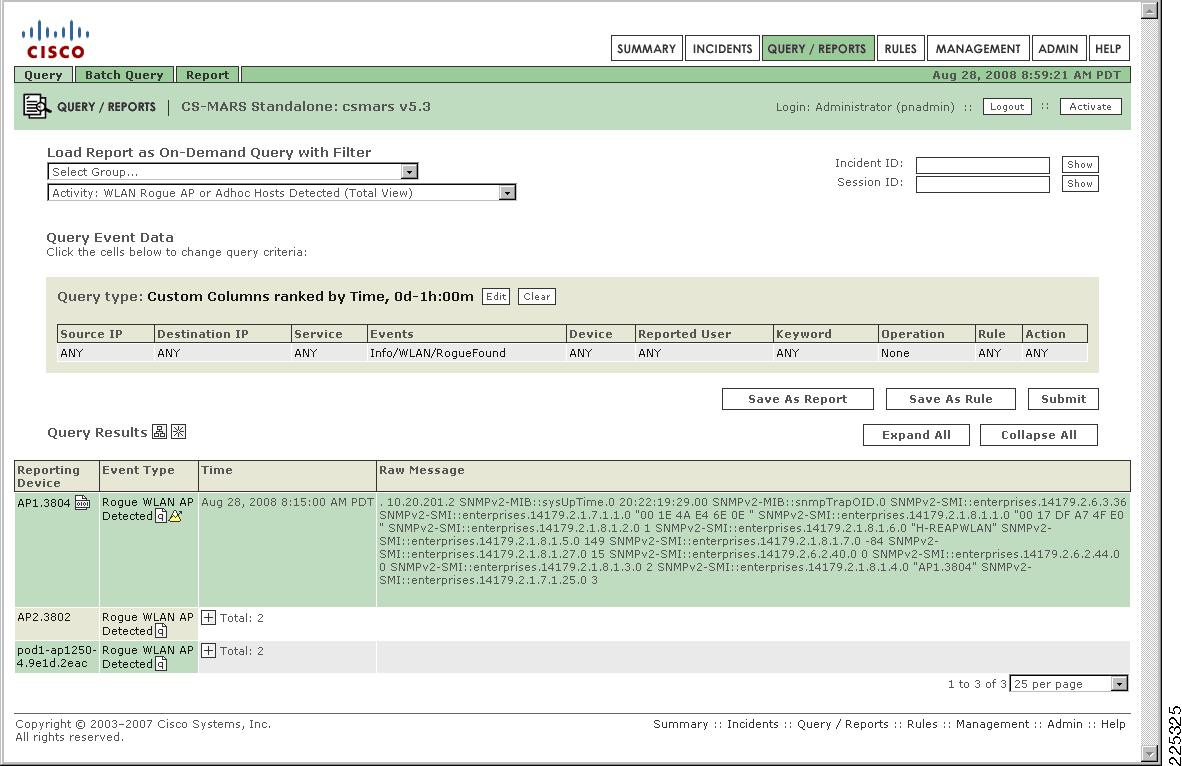The image size is (1182, 766).
Task: Submit the query
Action: 1064,399
